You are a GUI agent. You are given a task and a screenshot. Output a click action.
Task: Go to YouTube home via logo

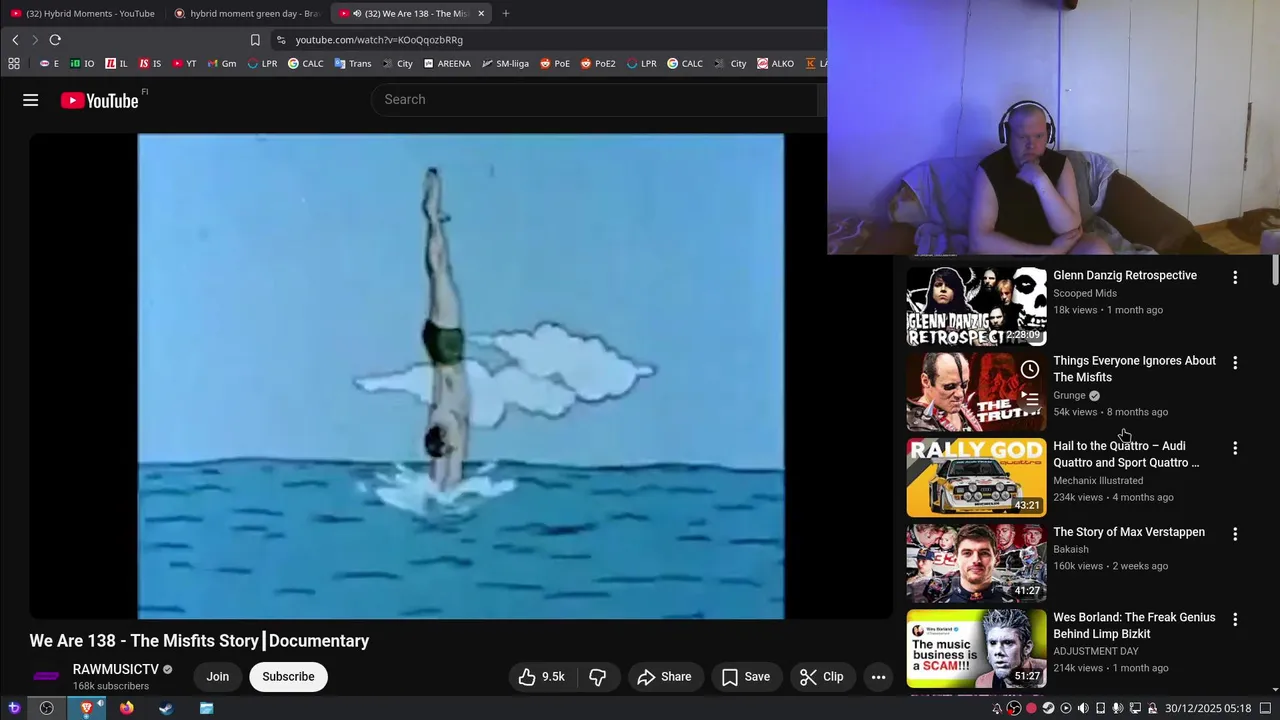click(x=100, y=100)
